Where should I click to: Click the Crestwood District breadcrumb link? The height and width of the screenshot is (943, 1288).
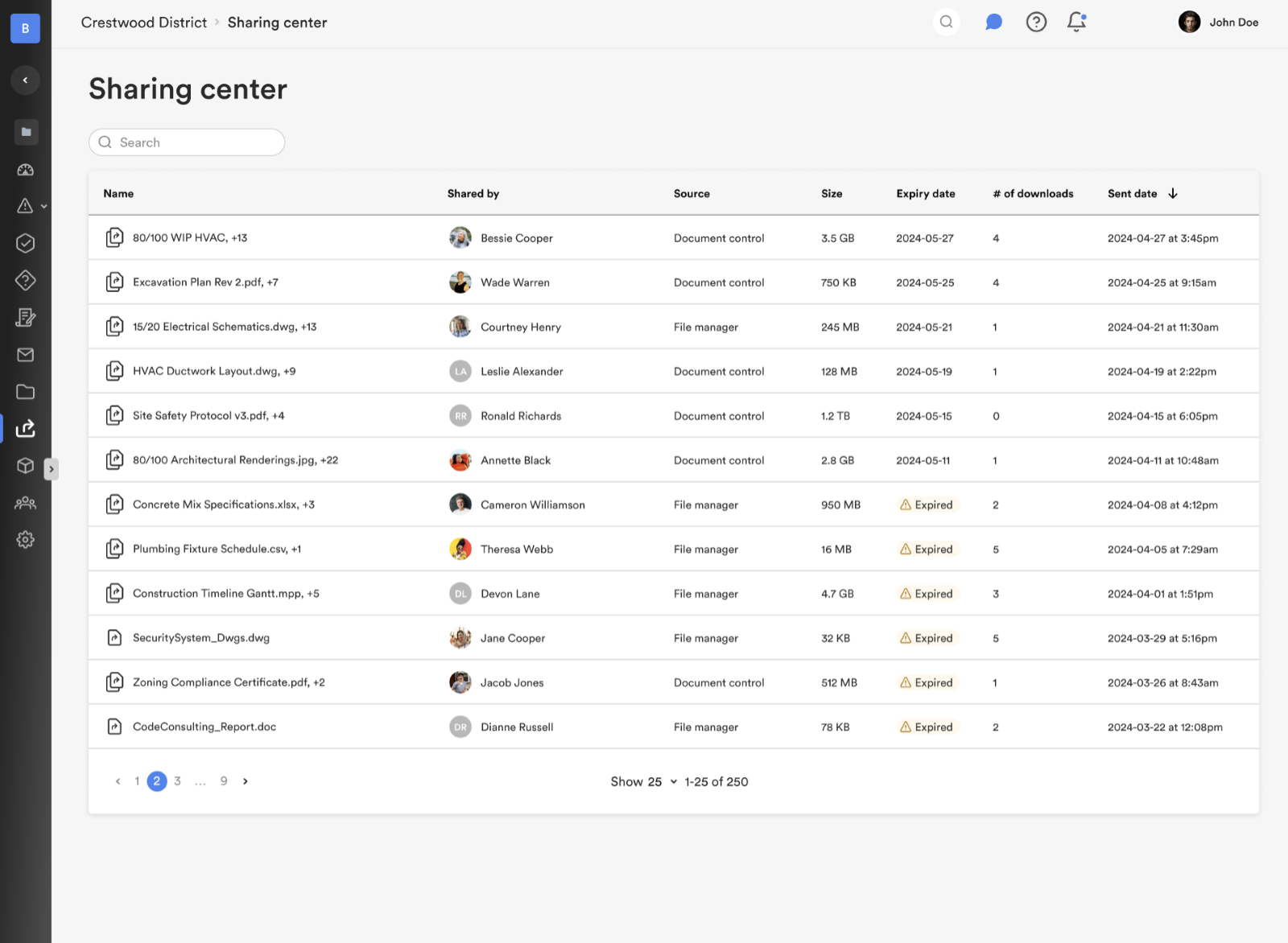[144, 23]
